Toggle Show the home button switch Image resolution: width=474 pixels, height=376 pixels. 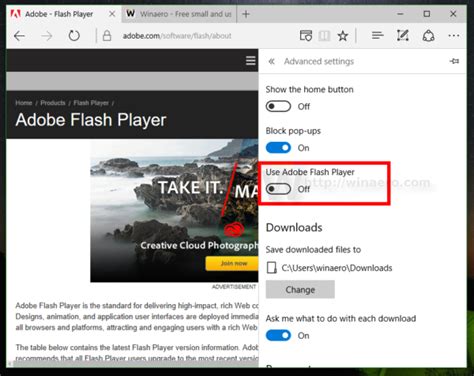pos(278,107)
